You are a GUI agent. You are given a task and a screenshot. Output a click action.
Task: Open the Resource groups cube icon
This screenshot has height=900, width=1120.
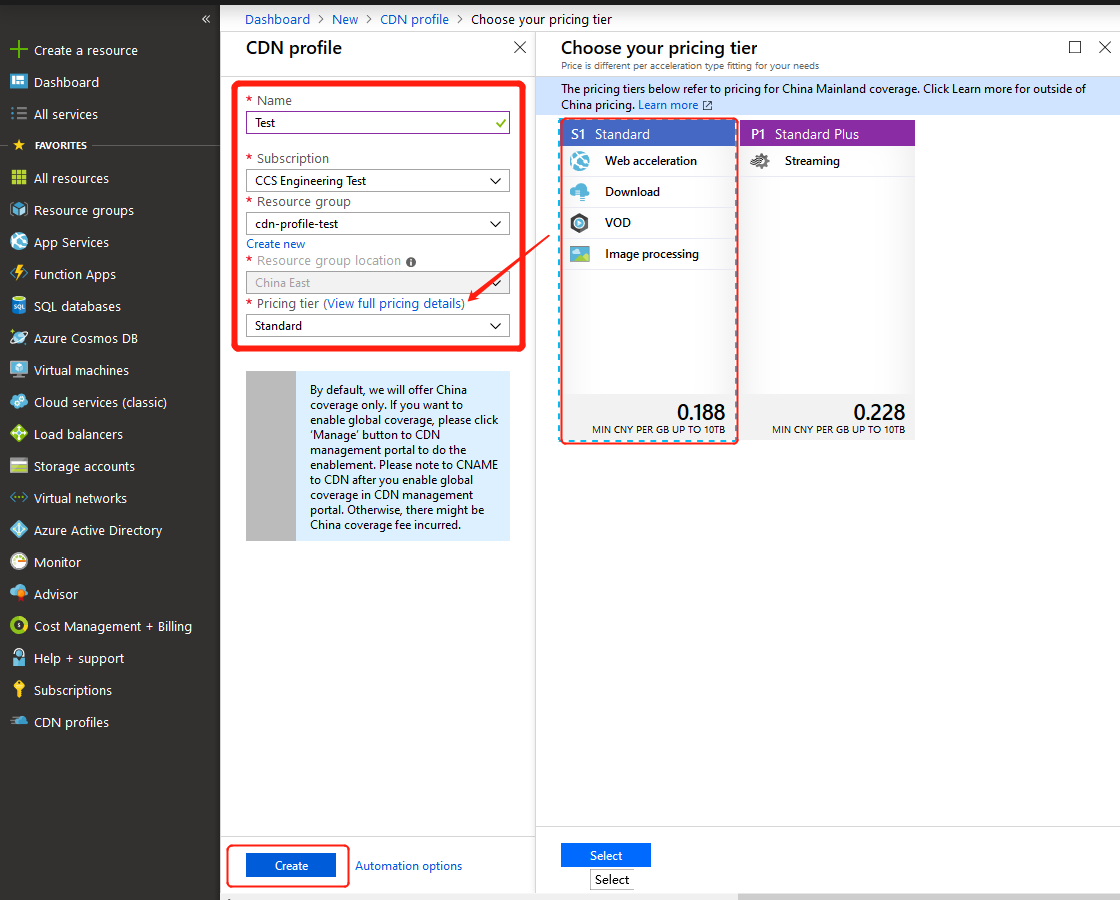(19, 210)
